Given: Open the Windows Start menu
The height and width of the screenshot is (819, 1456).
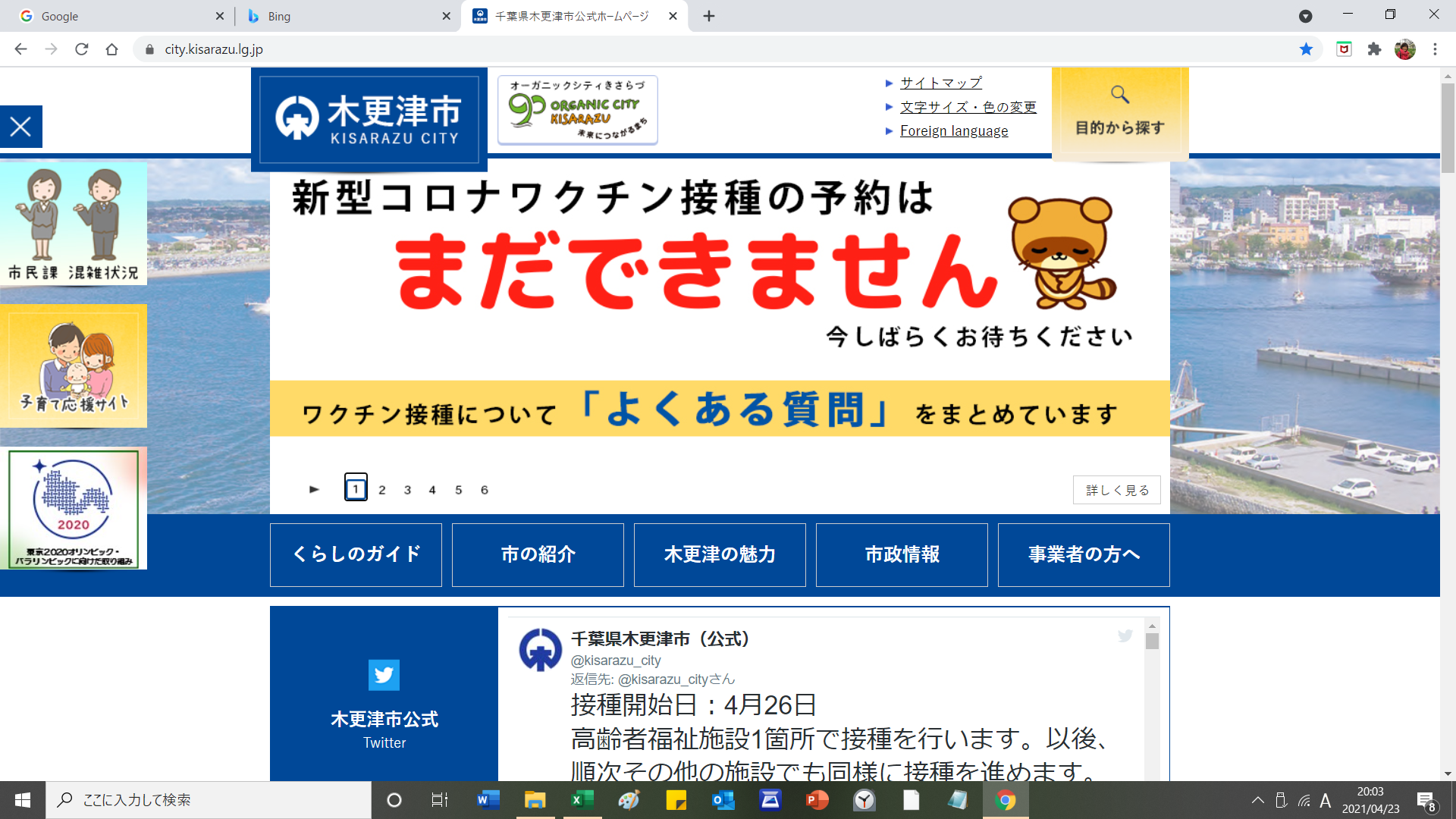Looking at the screenshot, I should point(23,800).
